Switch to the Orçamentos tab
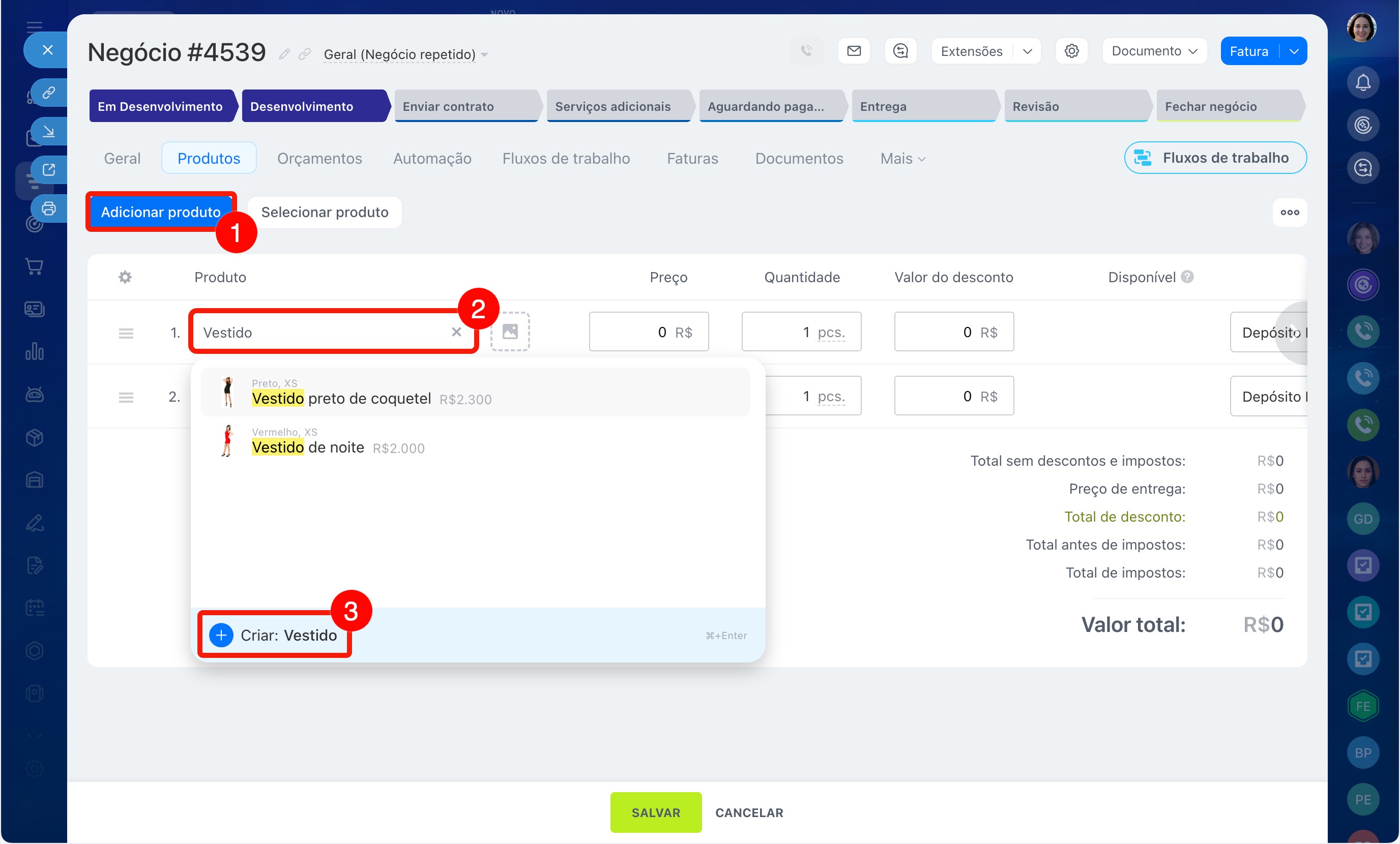Viewport: 1400px width, 844px height. [x=319, y=159]
